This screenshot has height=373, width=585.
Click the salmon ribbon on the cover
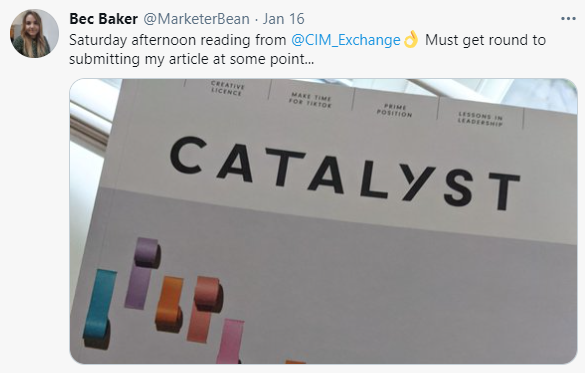204,309
